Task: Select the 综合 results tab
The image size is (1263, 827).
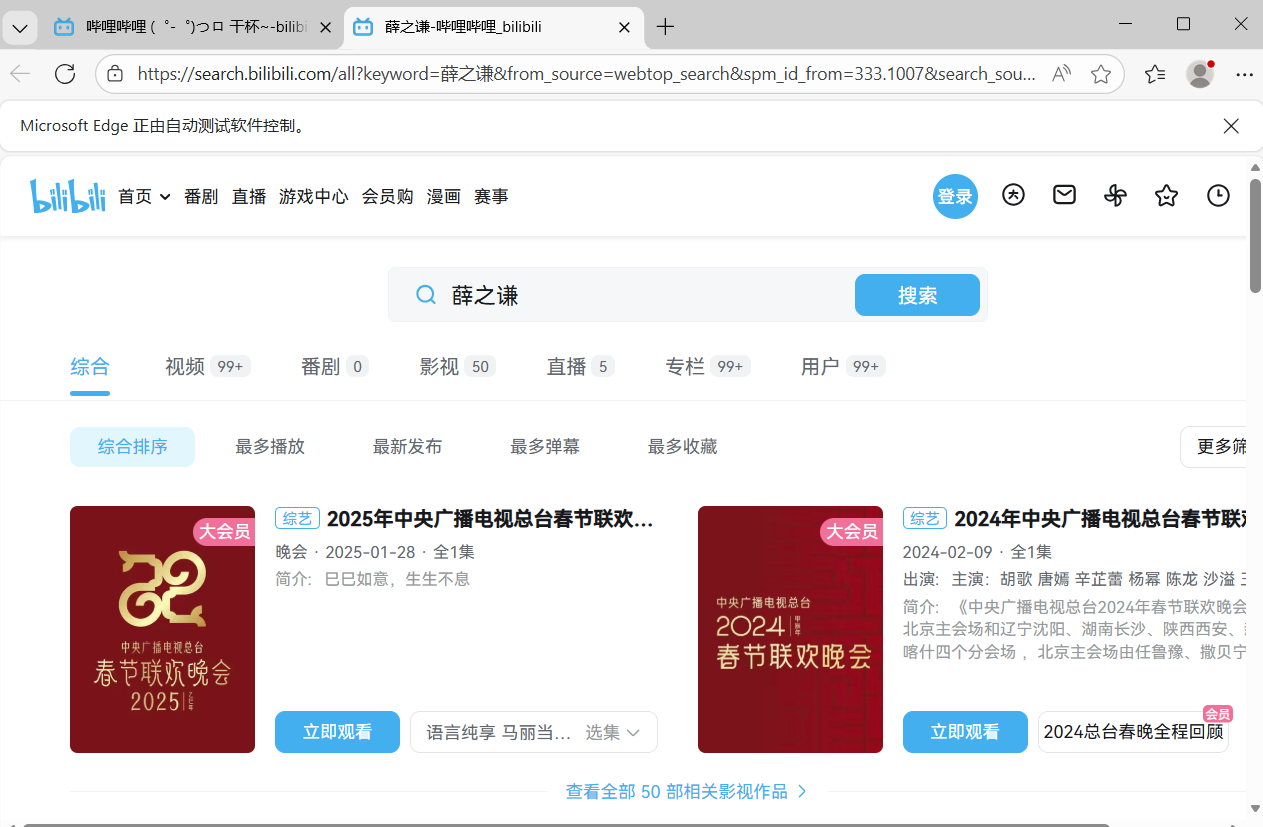Action: click(x=90, y=367)
